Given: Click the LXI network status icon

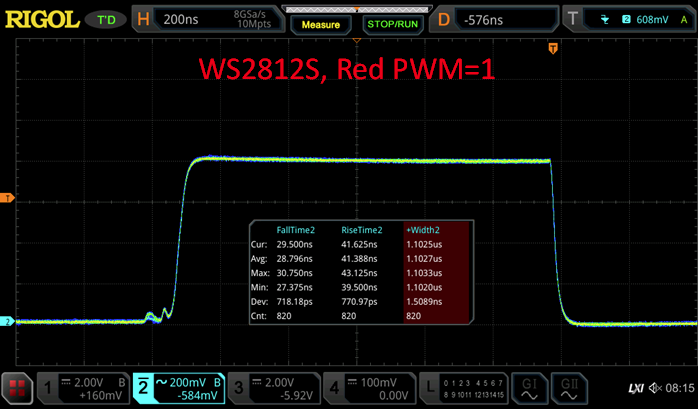Looking at the screenshot, I should click(x=636, y=389).
